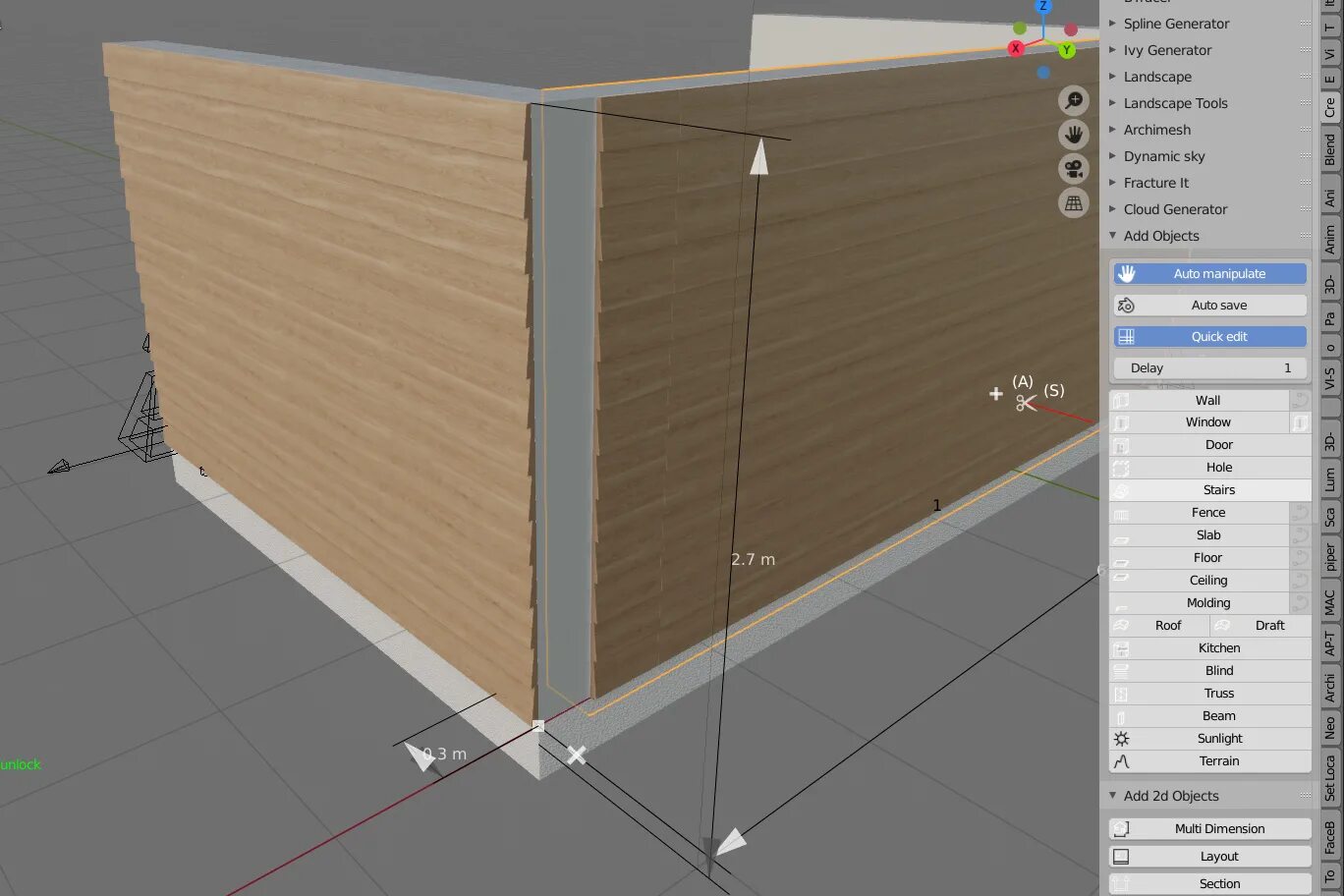Toggle camera view using camera icon
This screenshot has width=1344, height=896.
point(1074,169)
